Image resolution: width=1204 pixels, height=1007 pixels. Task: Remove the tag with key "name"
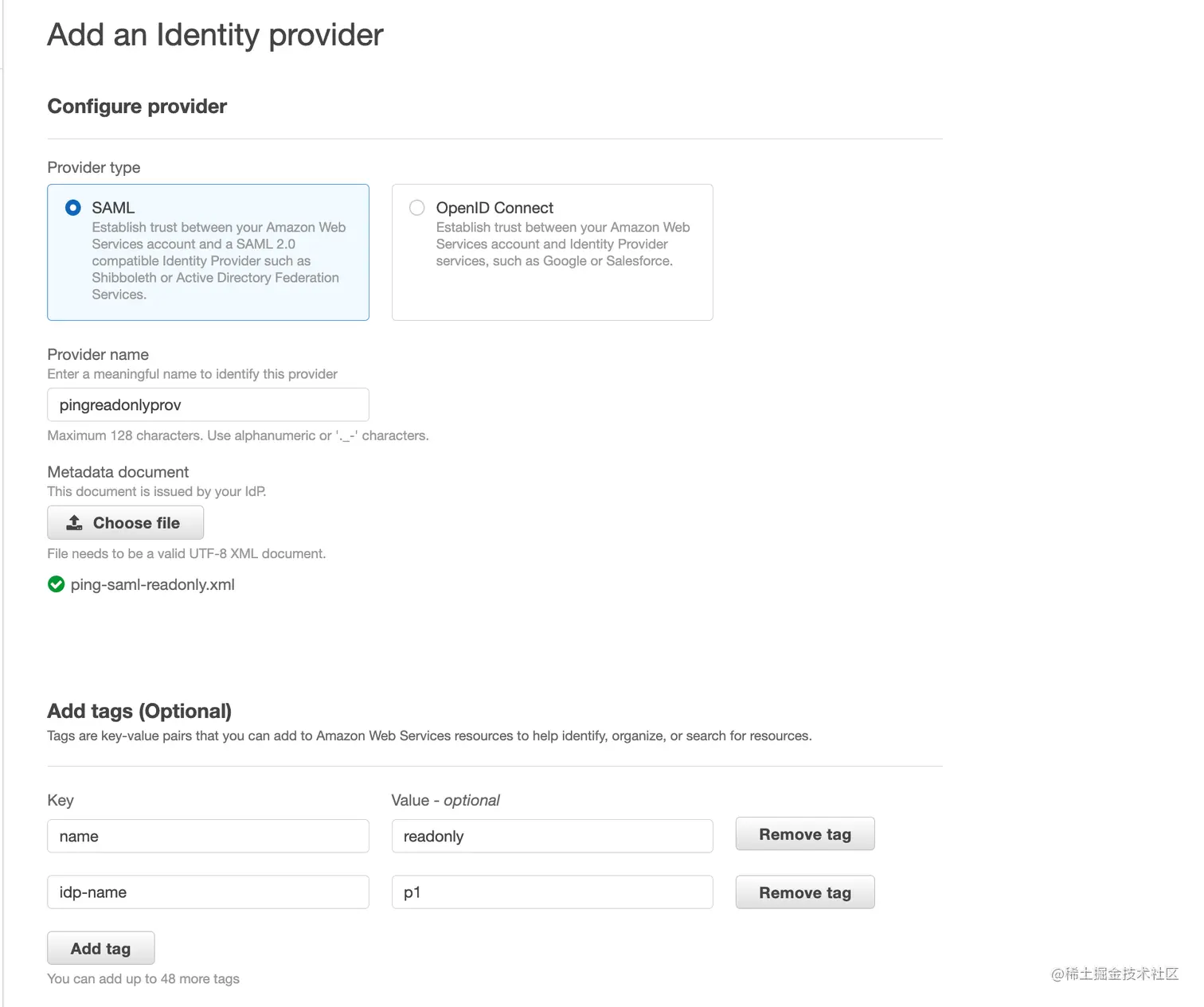click(804, 834)
